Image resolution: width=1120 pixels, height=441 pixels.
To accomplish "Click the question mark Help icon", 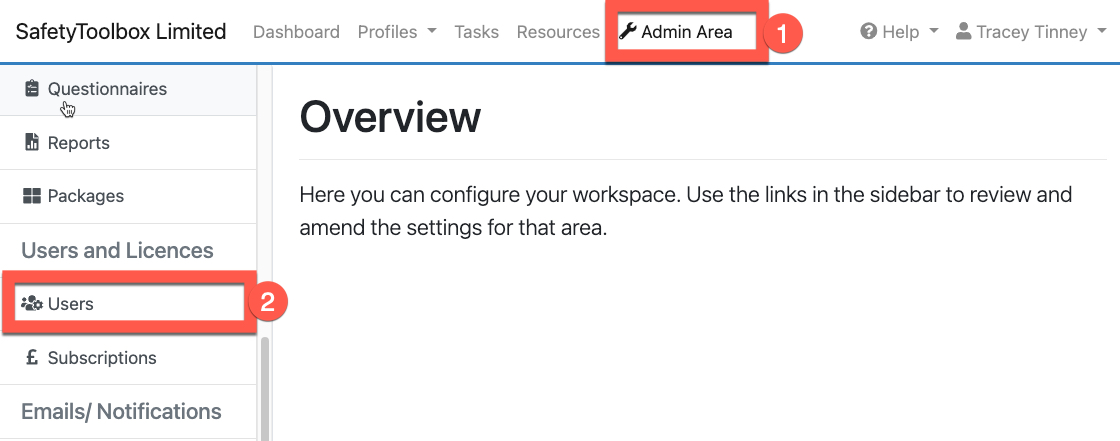I will click(x=869, y=31).
